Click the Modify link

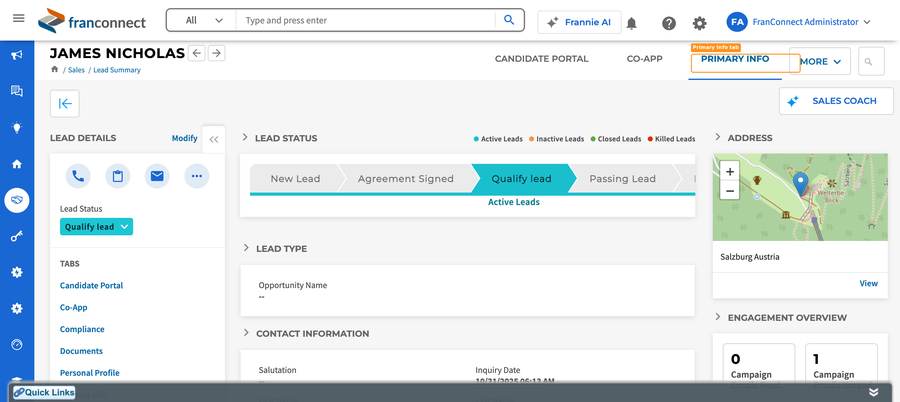(x=184, y=138)
